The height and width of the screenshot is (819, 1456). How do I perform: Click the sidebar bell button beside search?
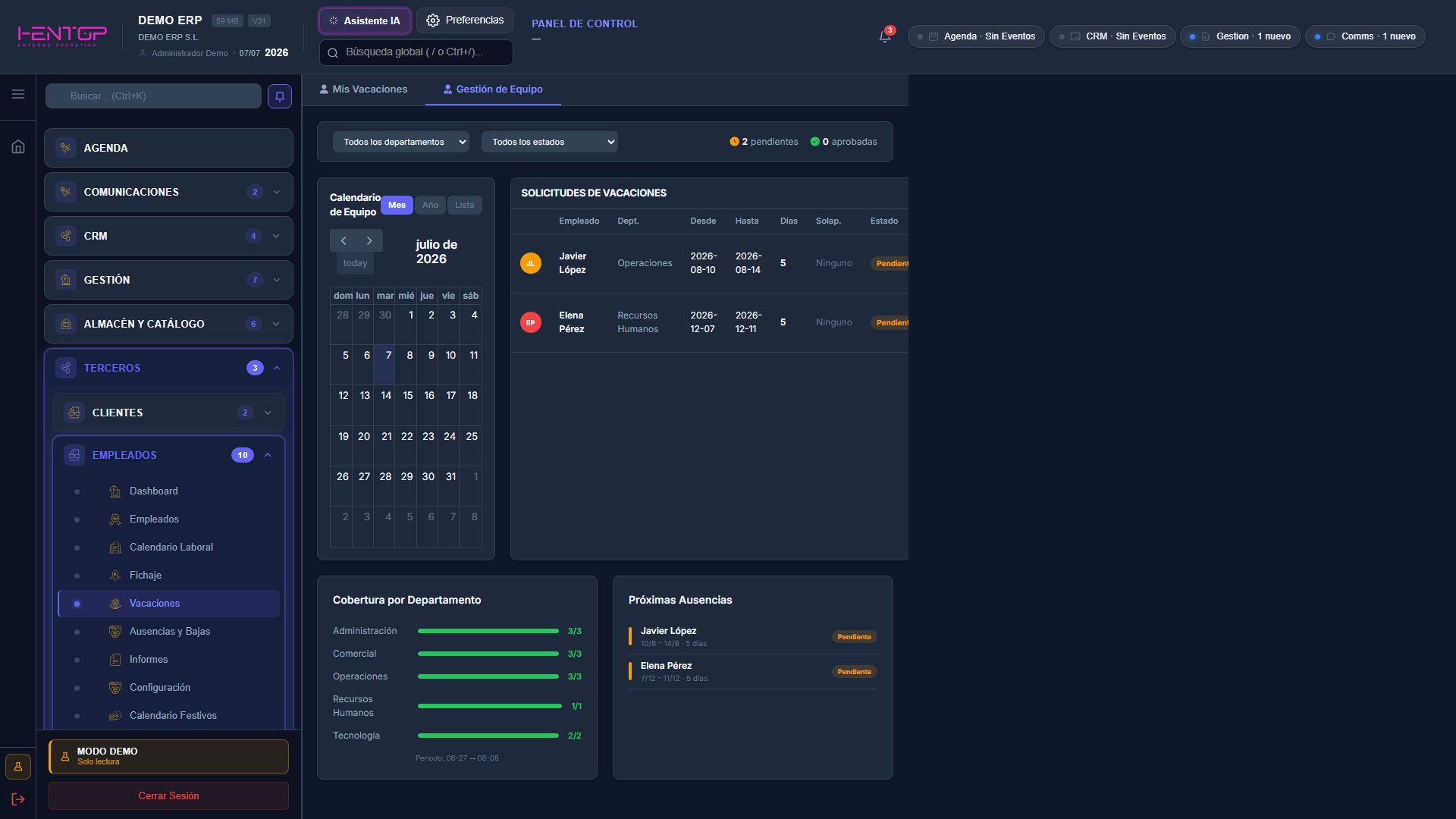pyautogui.click(x=280, y=96)
